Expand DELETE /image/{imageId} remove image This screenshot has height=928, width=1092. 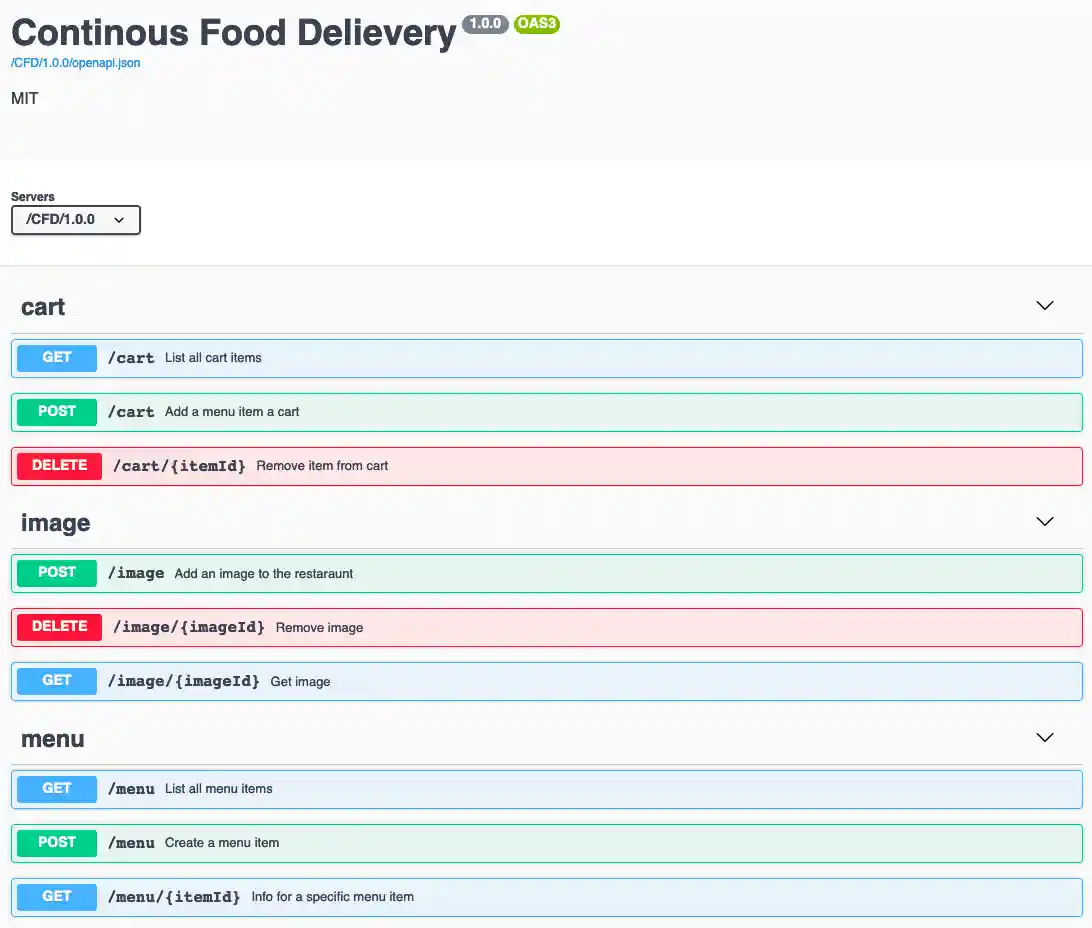pos(546,628)
